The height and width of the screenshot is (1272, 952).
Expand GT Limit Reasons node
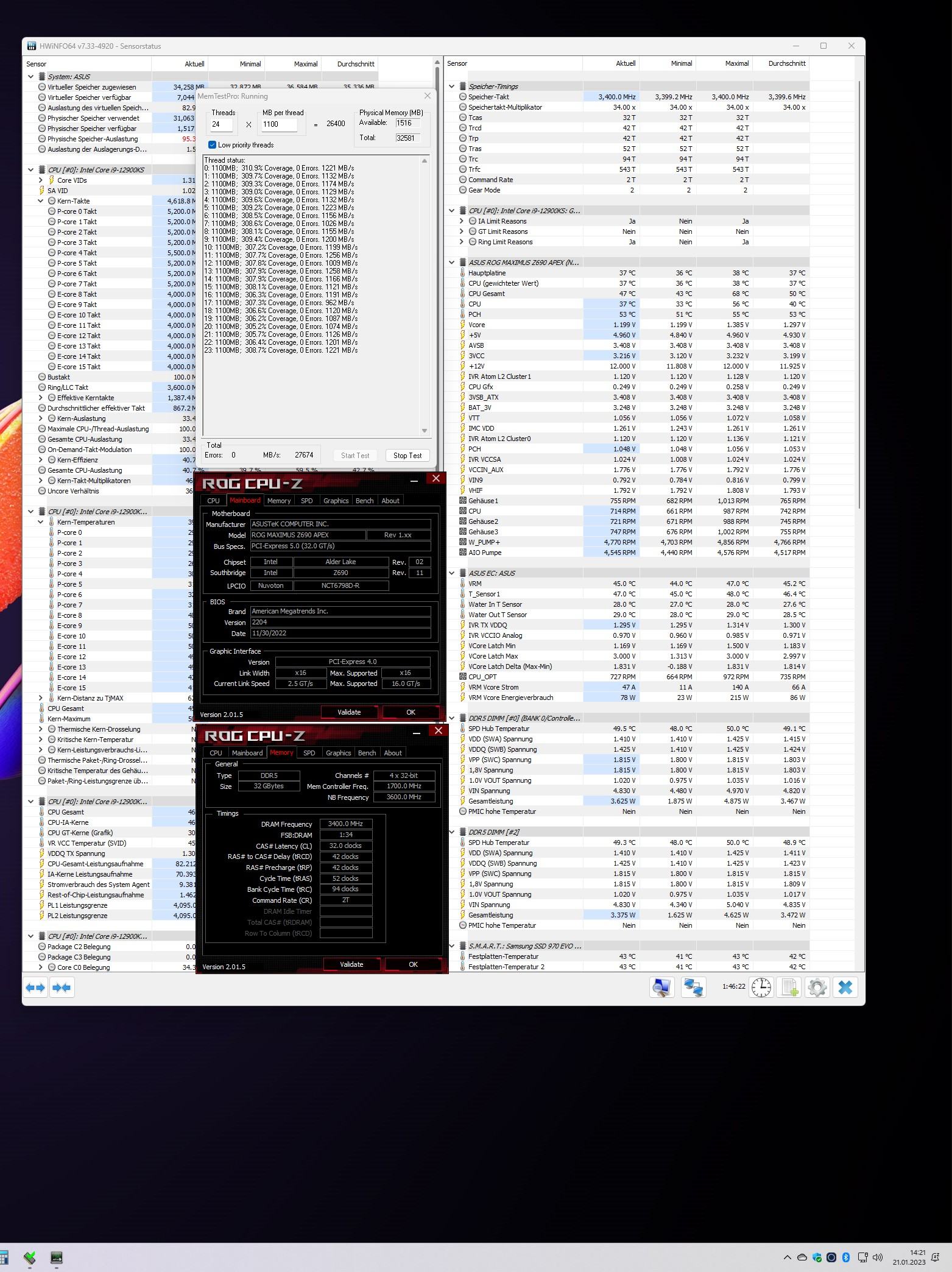pos(461,231)
